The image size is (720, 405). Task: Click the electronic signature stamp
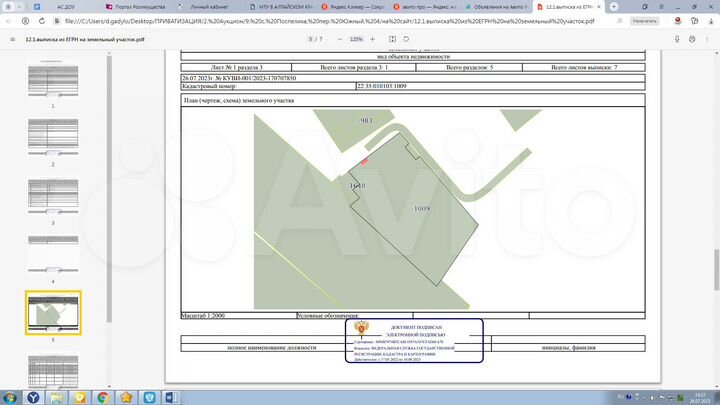click(x=414, y=341)
